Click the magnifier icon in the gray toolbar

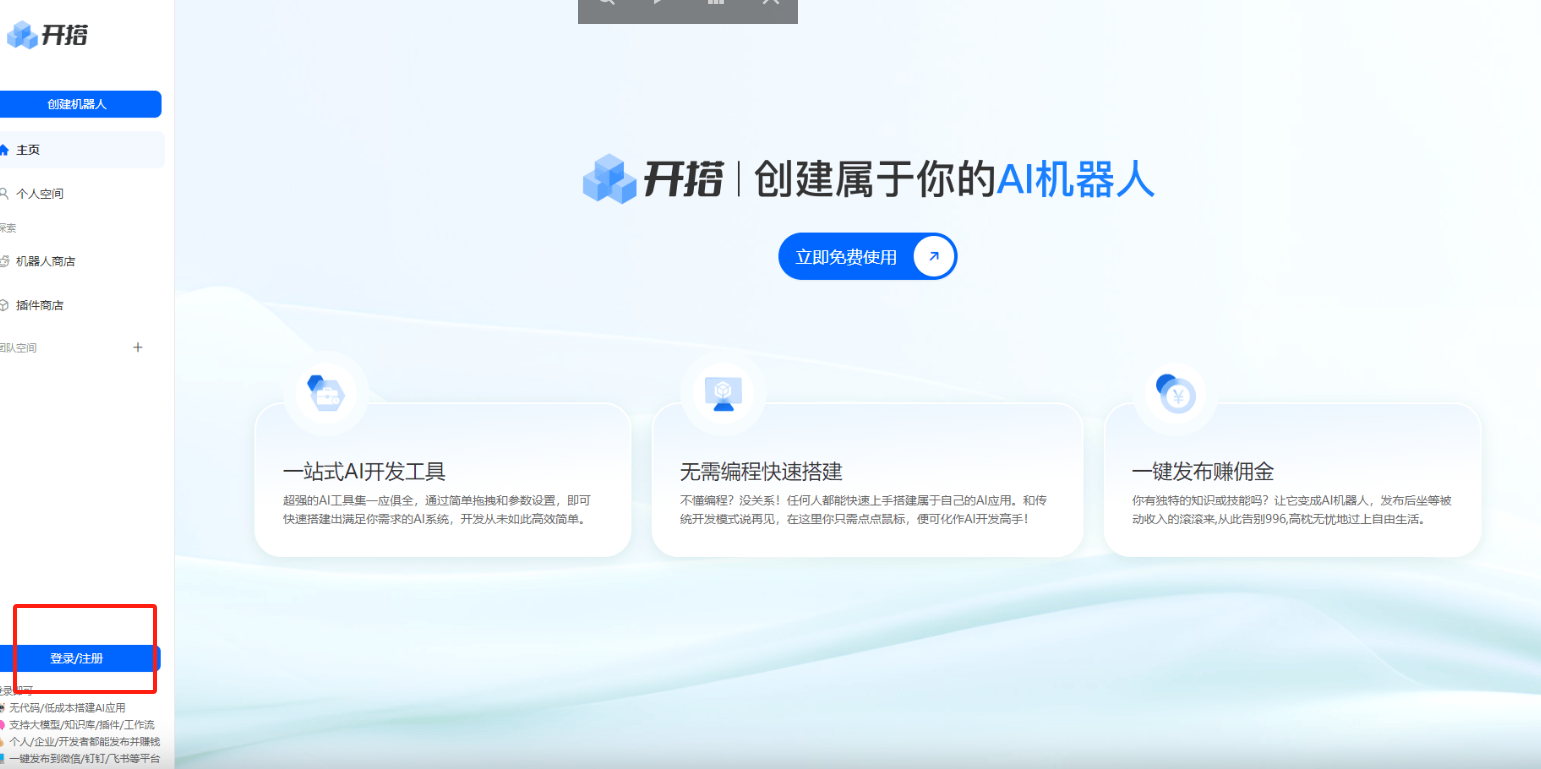click(x=606, y=3)
